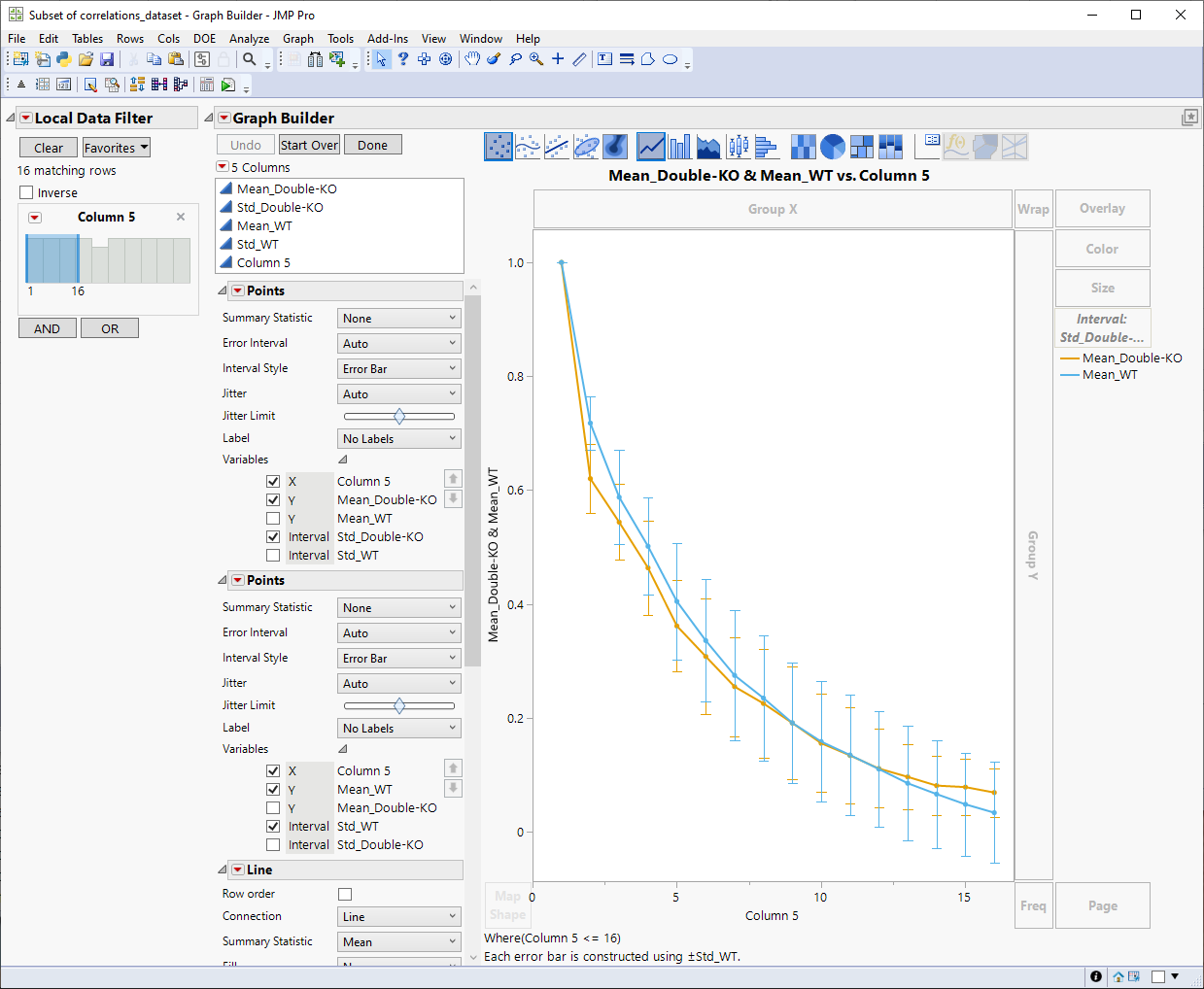Screen dimensions: 1204x989
Task: Select the Bar chart element icon
Action: click(680, 147)
